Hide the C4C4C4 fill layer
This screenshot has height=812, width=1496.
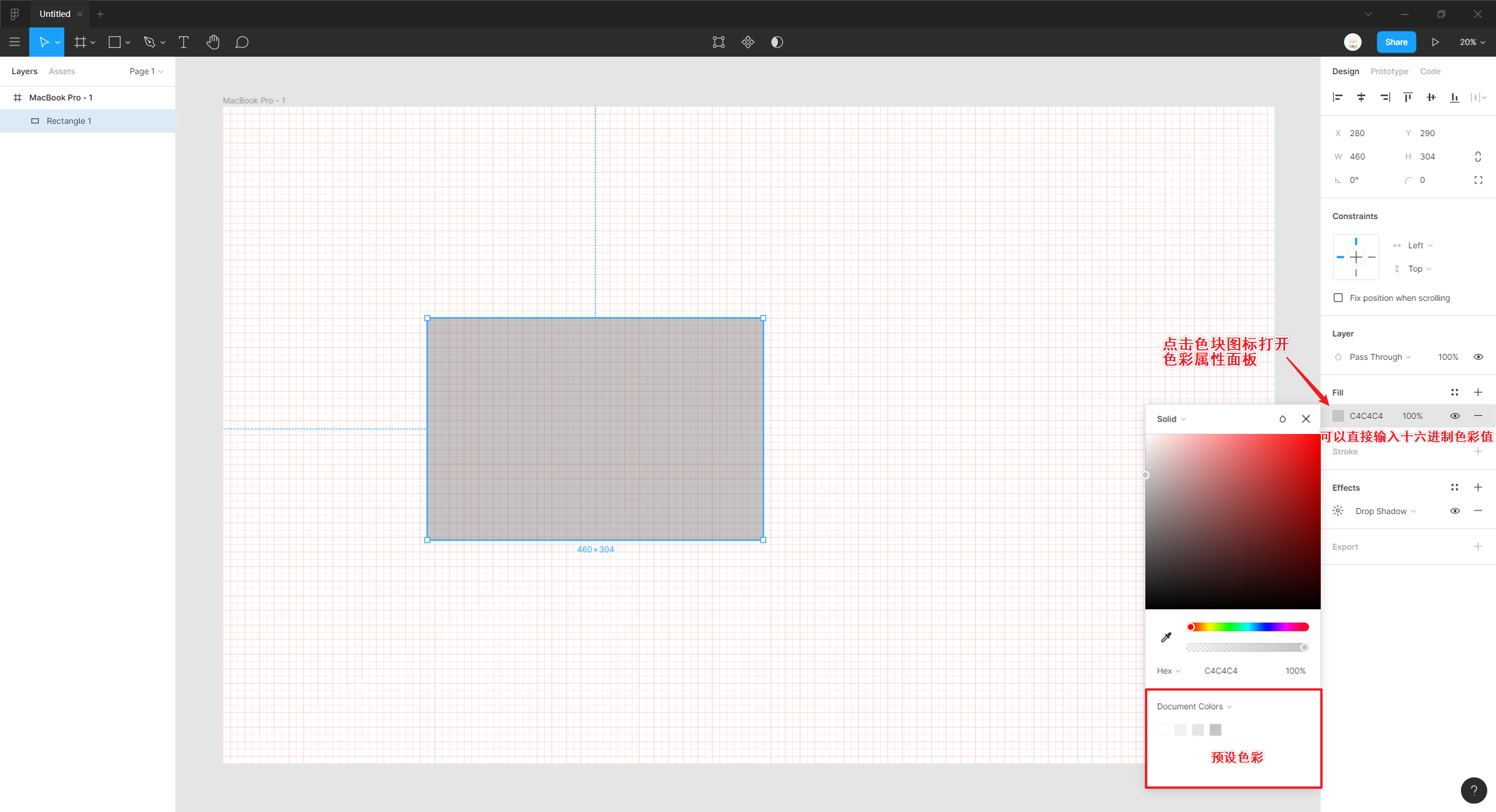click(x=1455, y=416)
